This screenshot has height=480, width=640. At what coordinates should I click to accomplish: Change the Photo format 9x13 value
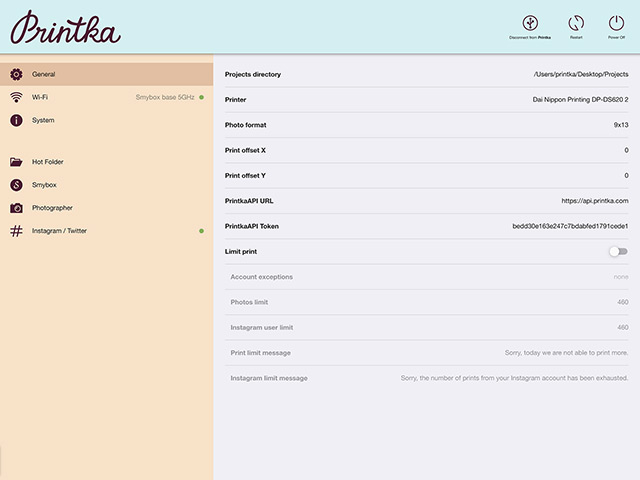(621, 125)
